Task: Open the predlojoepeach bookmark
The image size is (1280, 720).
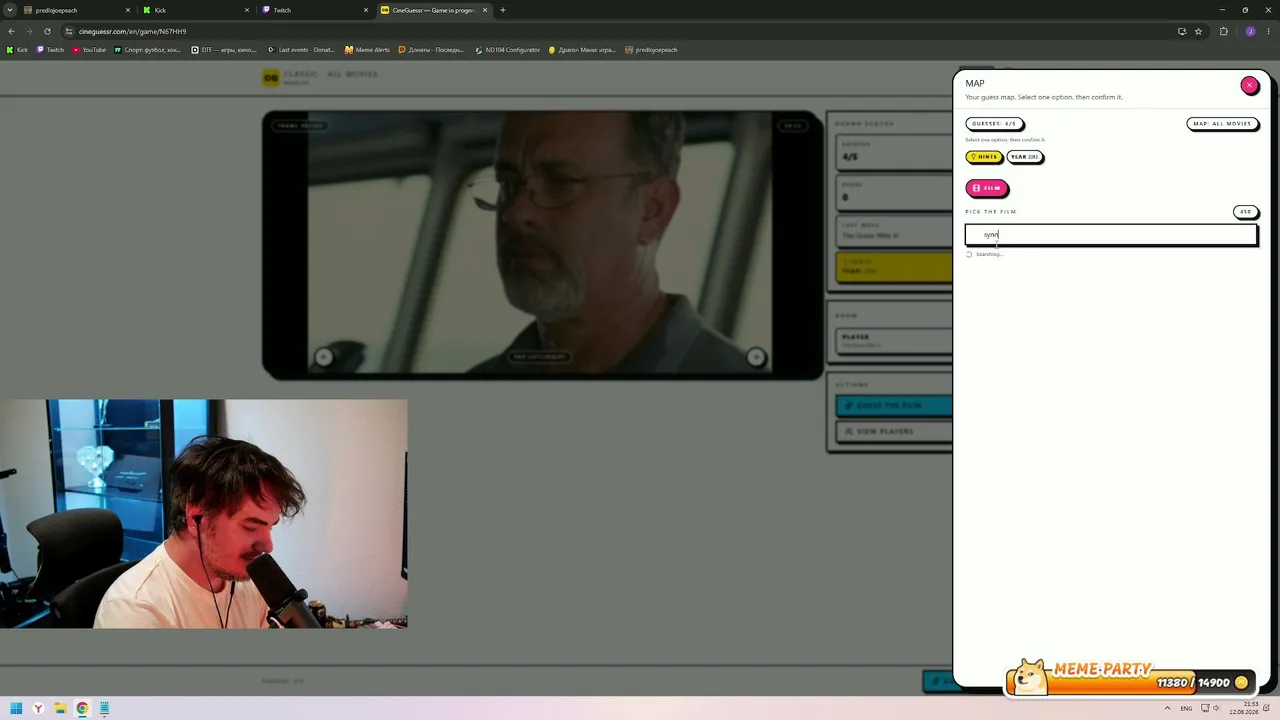Action: point(651,50)
